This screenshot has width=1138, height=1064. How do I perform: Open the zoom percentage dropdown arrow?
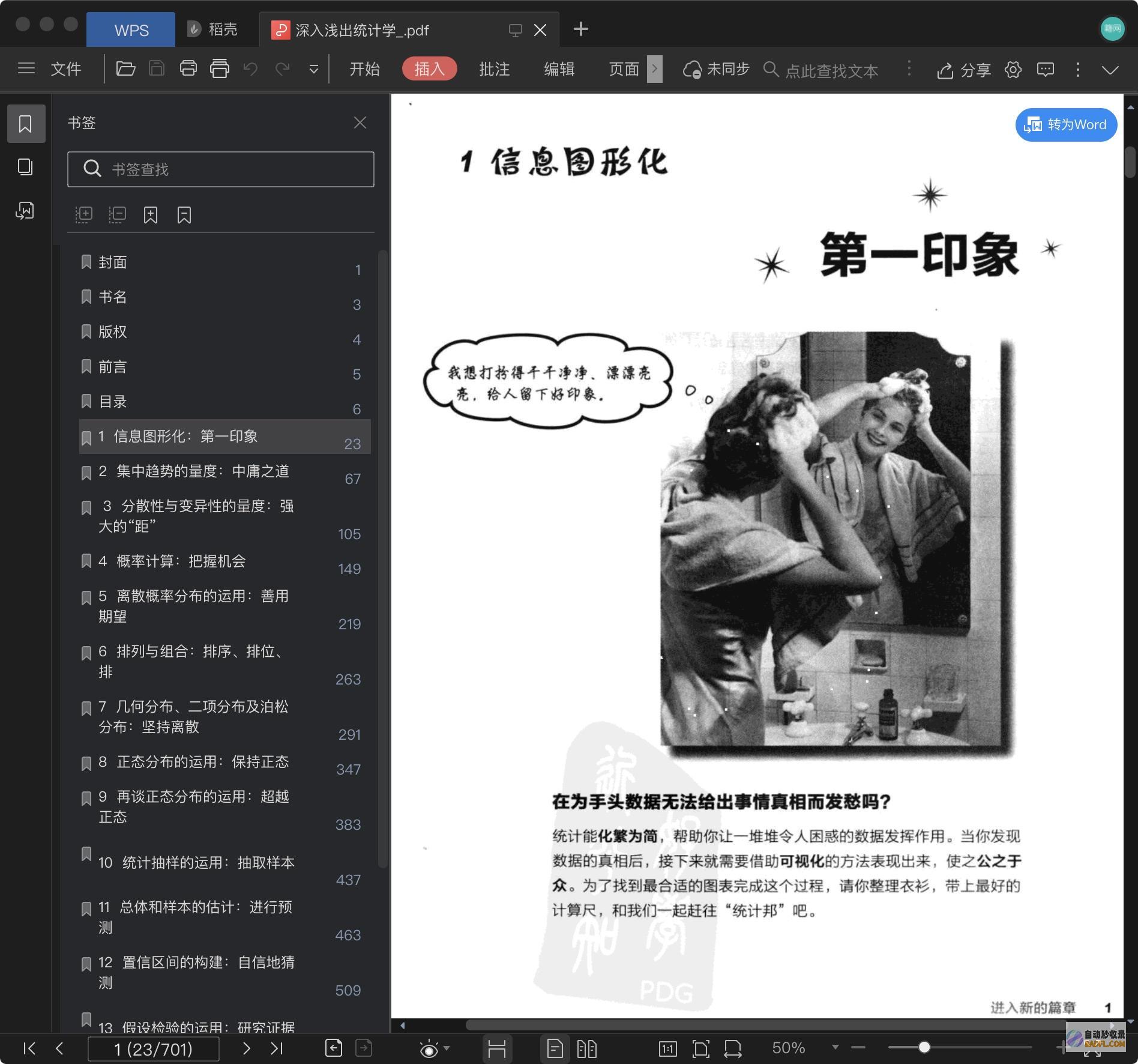(835, 1048)
